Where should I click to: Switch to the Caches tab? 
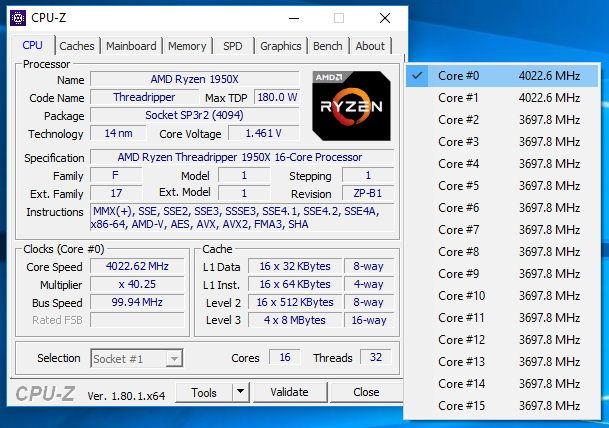tap(77, 46)
